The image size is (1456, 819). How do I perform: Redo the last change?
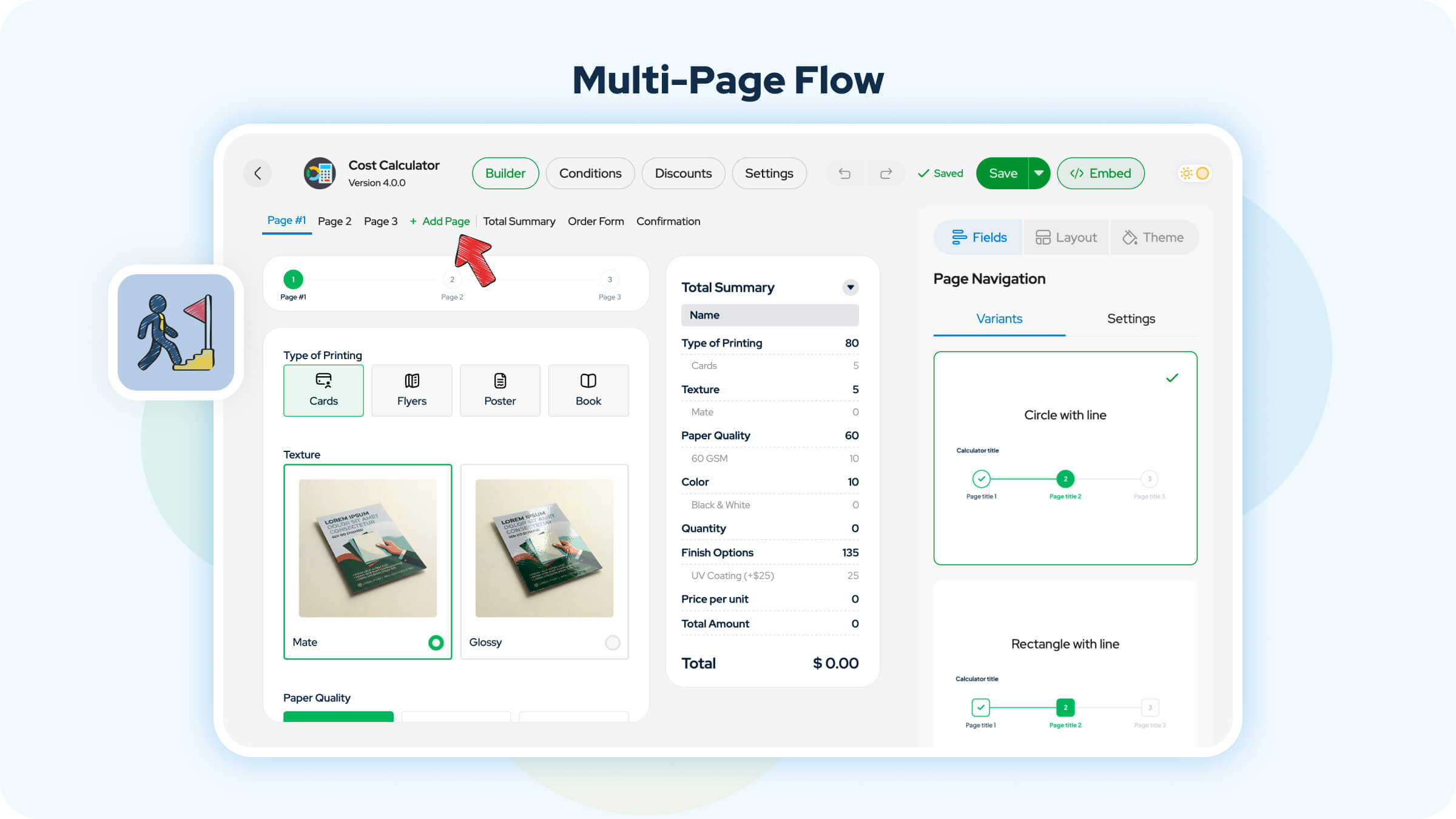click(886, 174)
